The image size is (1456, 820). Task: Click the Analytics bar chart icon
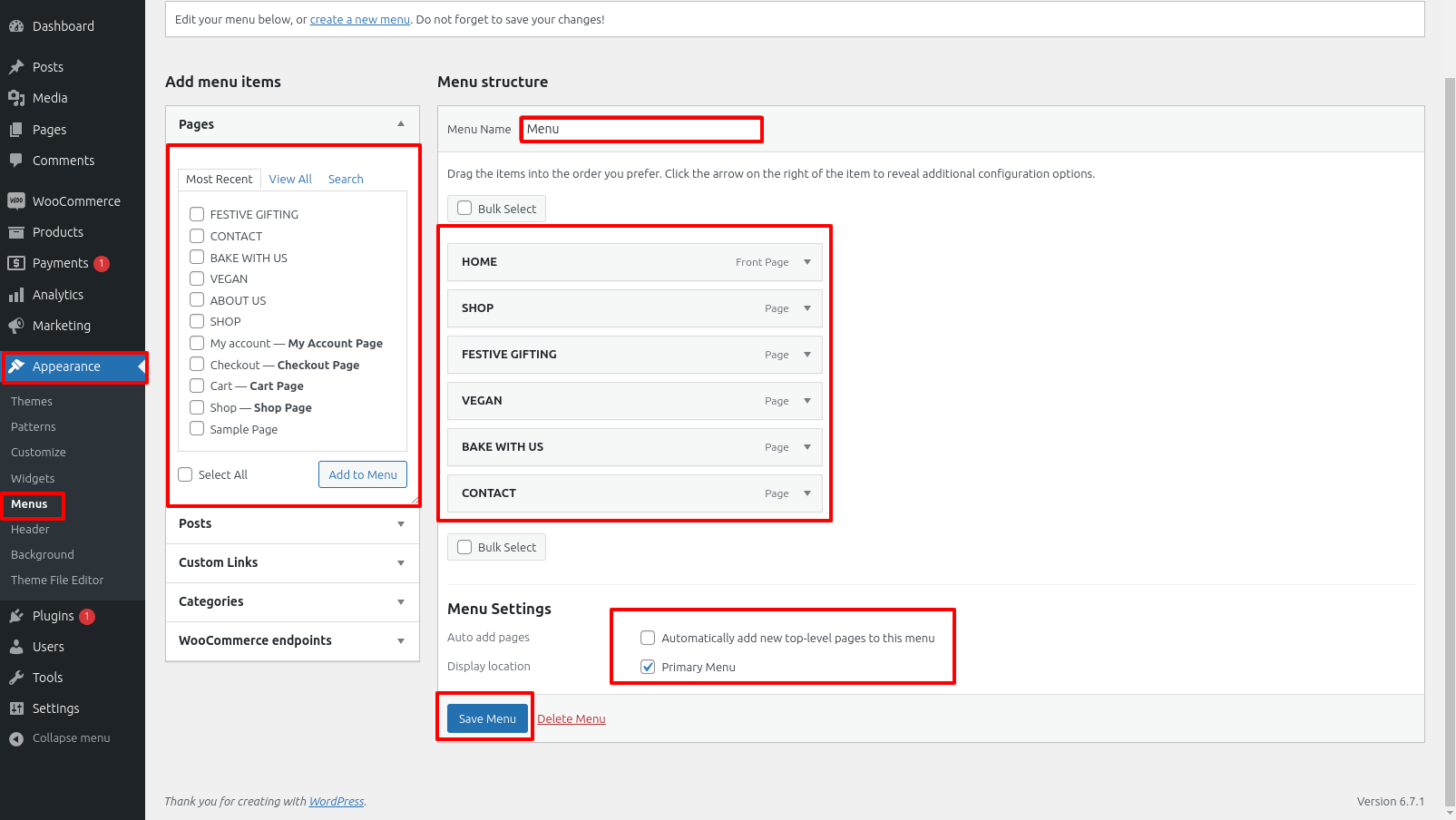pos(16,295)
